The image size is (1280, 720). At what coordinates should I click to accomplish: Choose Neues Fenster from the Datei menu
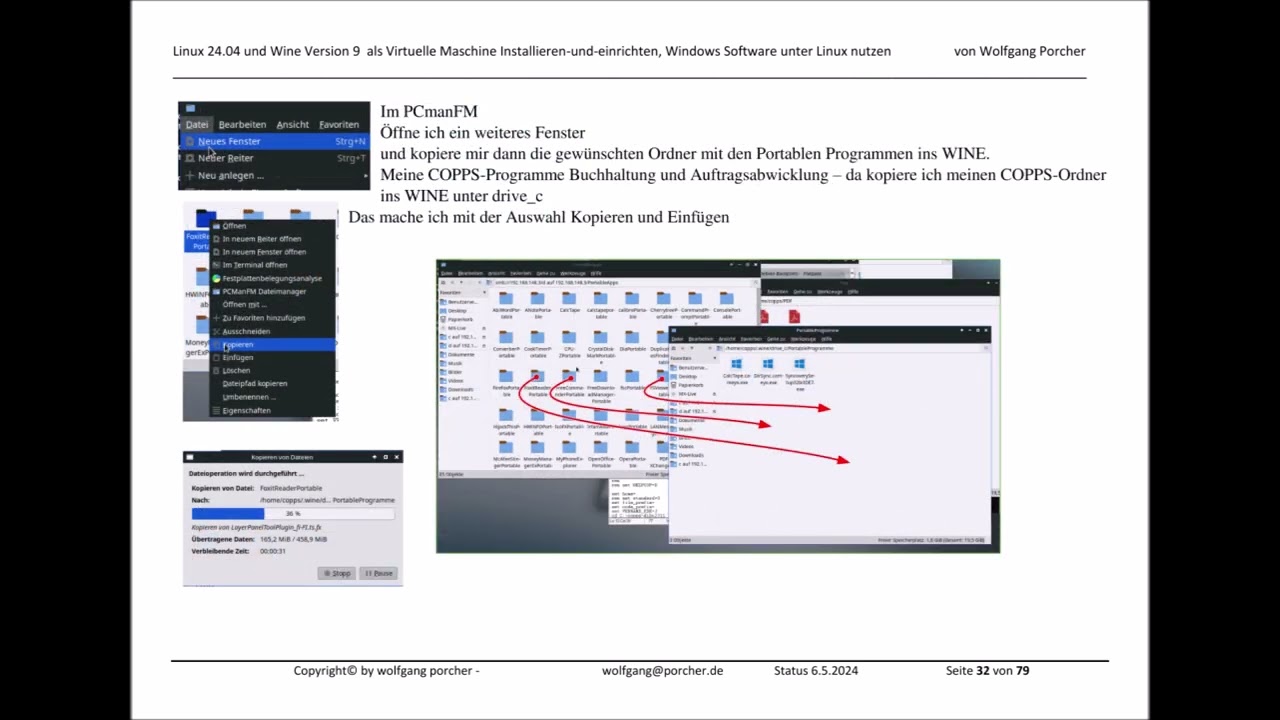click(x=274, y=141)
